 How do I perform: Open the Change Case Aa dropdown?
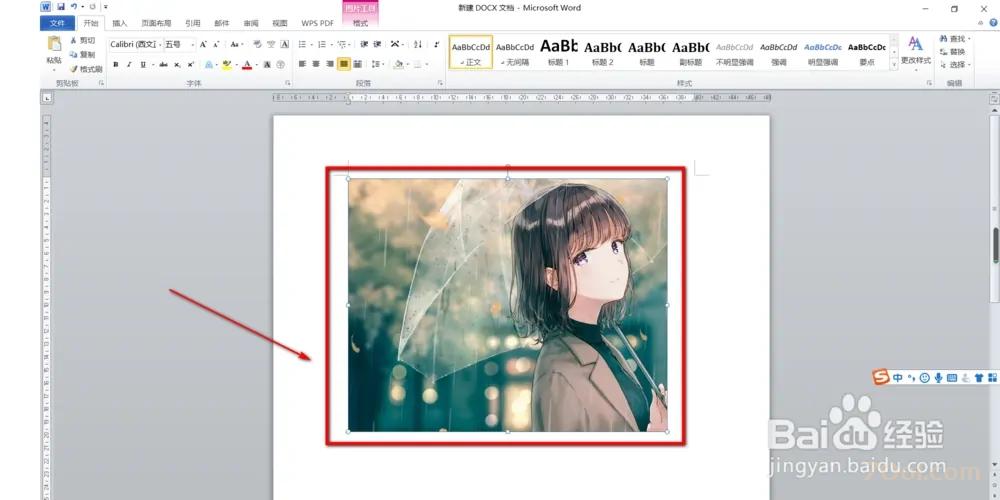pos(237,44)
